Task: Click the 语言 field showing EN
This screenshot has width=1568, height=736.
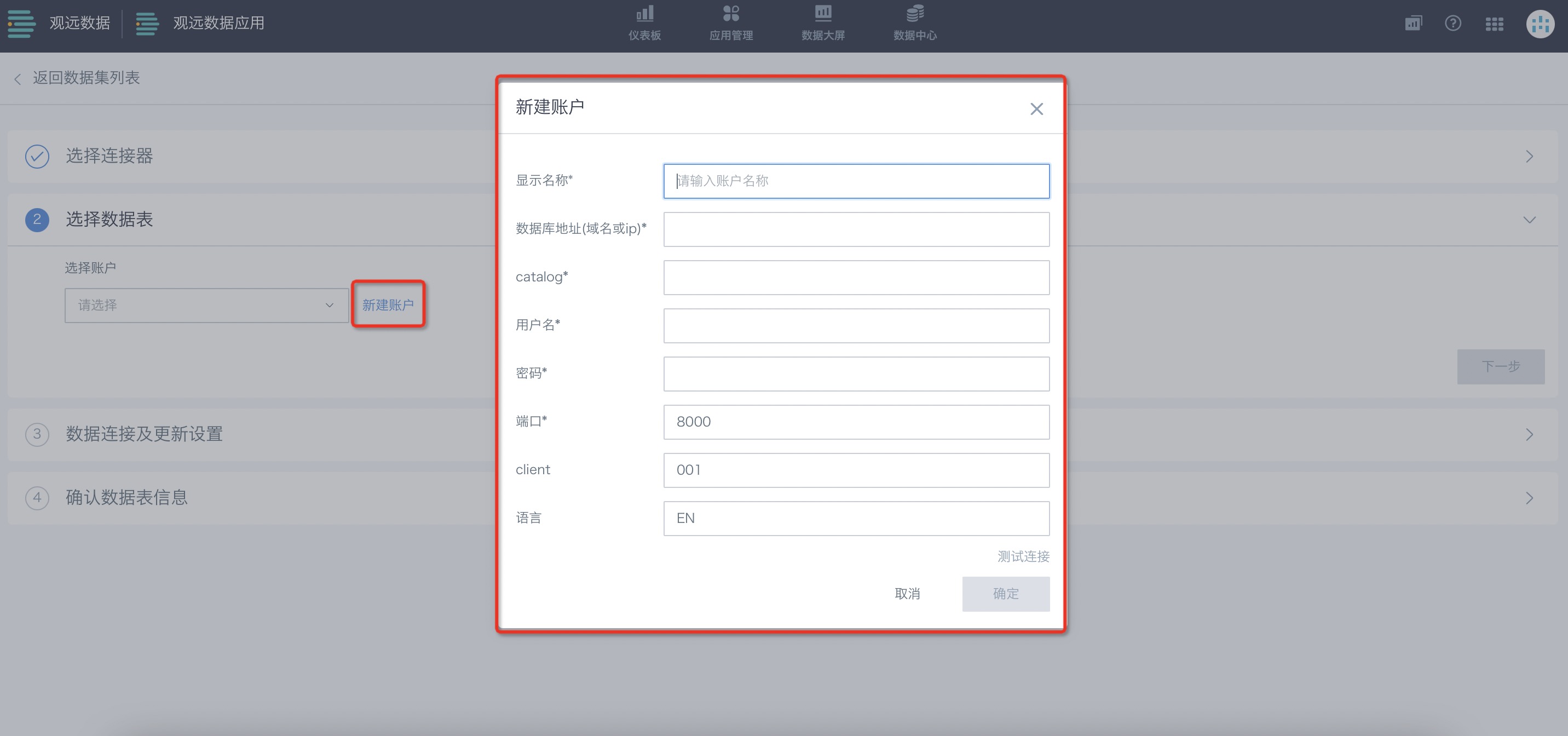Action: pos(856,519)
